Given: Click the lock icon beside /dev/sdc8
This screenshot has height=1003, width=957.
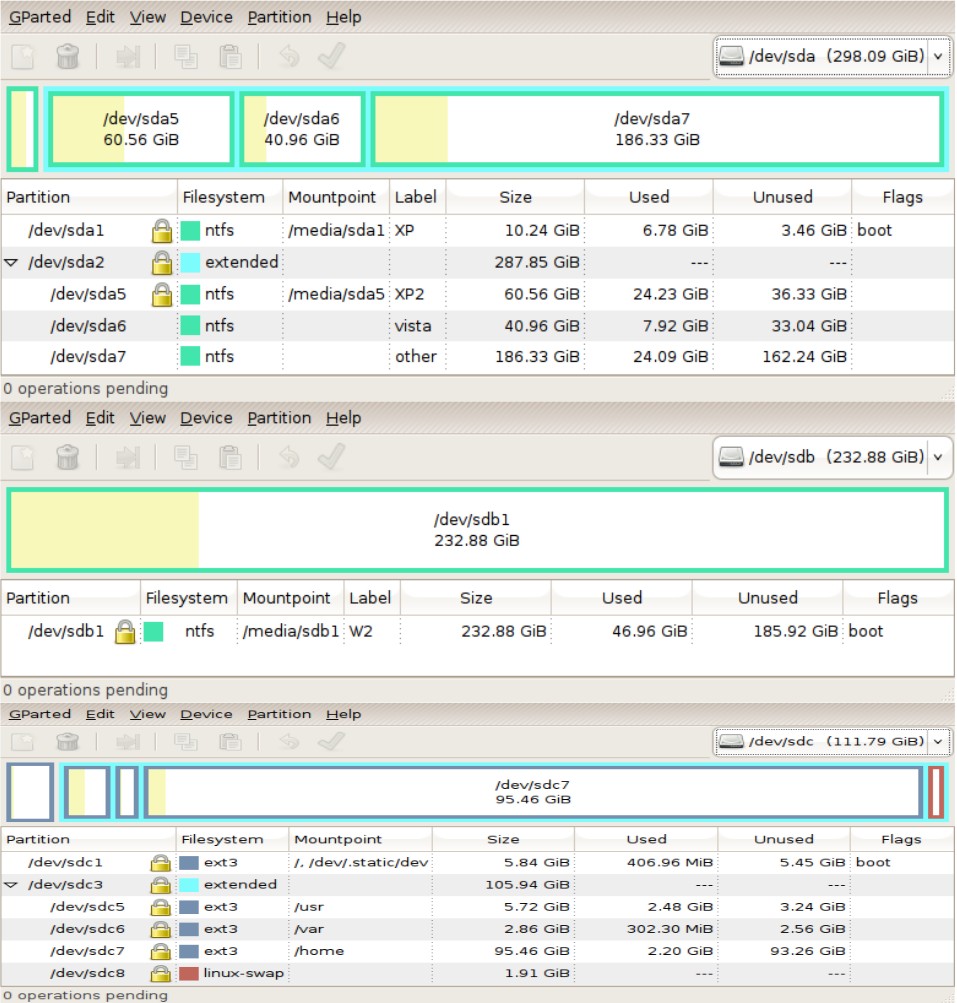Looking at the screenshot, I should [x=158, y=972].
